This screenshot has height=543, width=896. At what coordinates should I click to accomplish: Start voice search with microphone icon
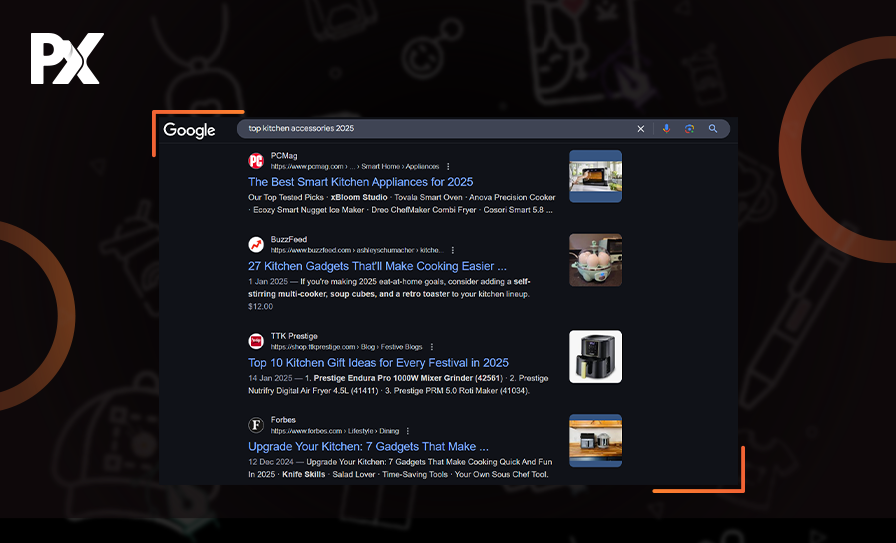point(666,129)
